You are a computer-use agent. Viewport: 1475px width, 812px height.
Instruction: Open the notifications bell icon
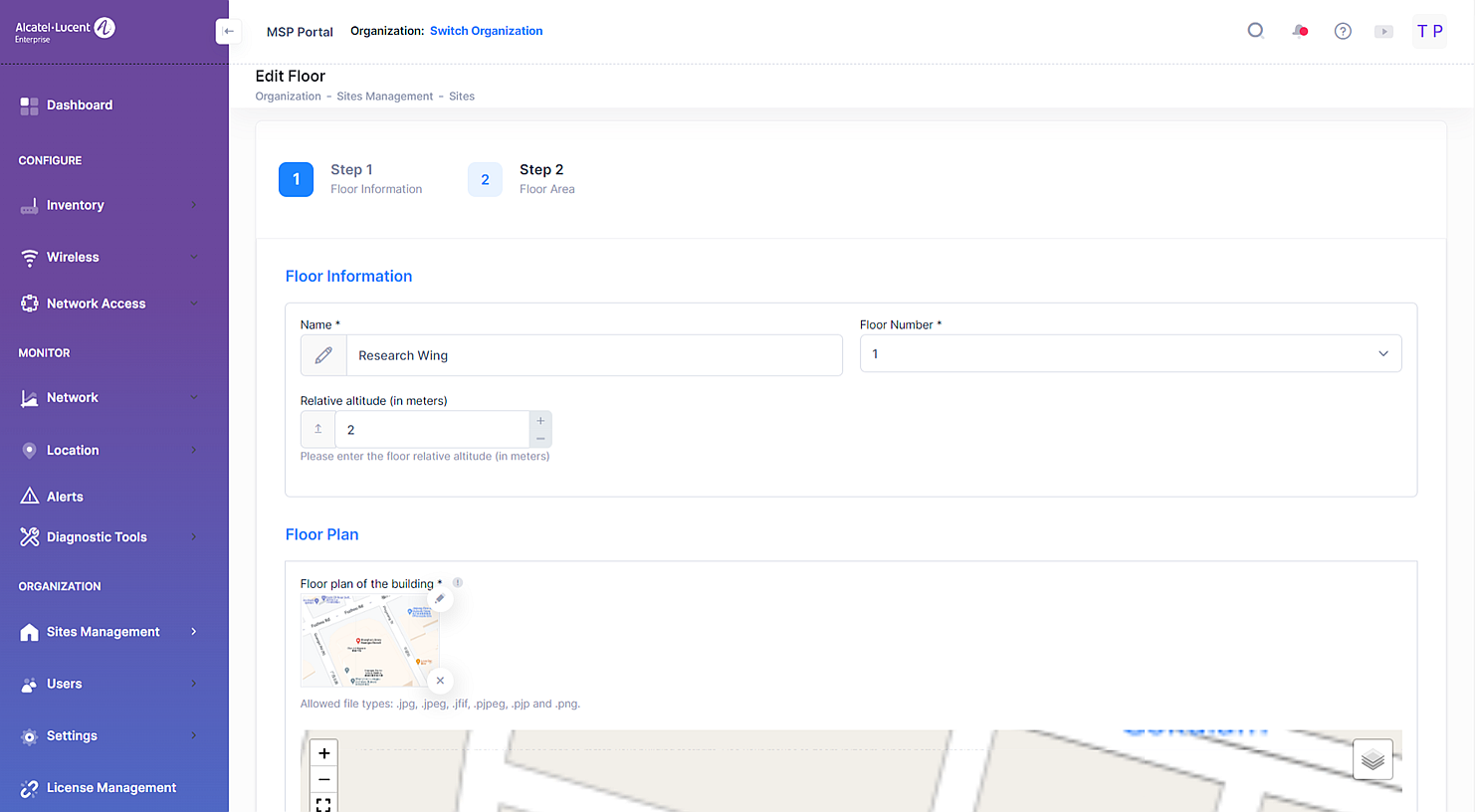tap(1300, 31)
